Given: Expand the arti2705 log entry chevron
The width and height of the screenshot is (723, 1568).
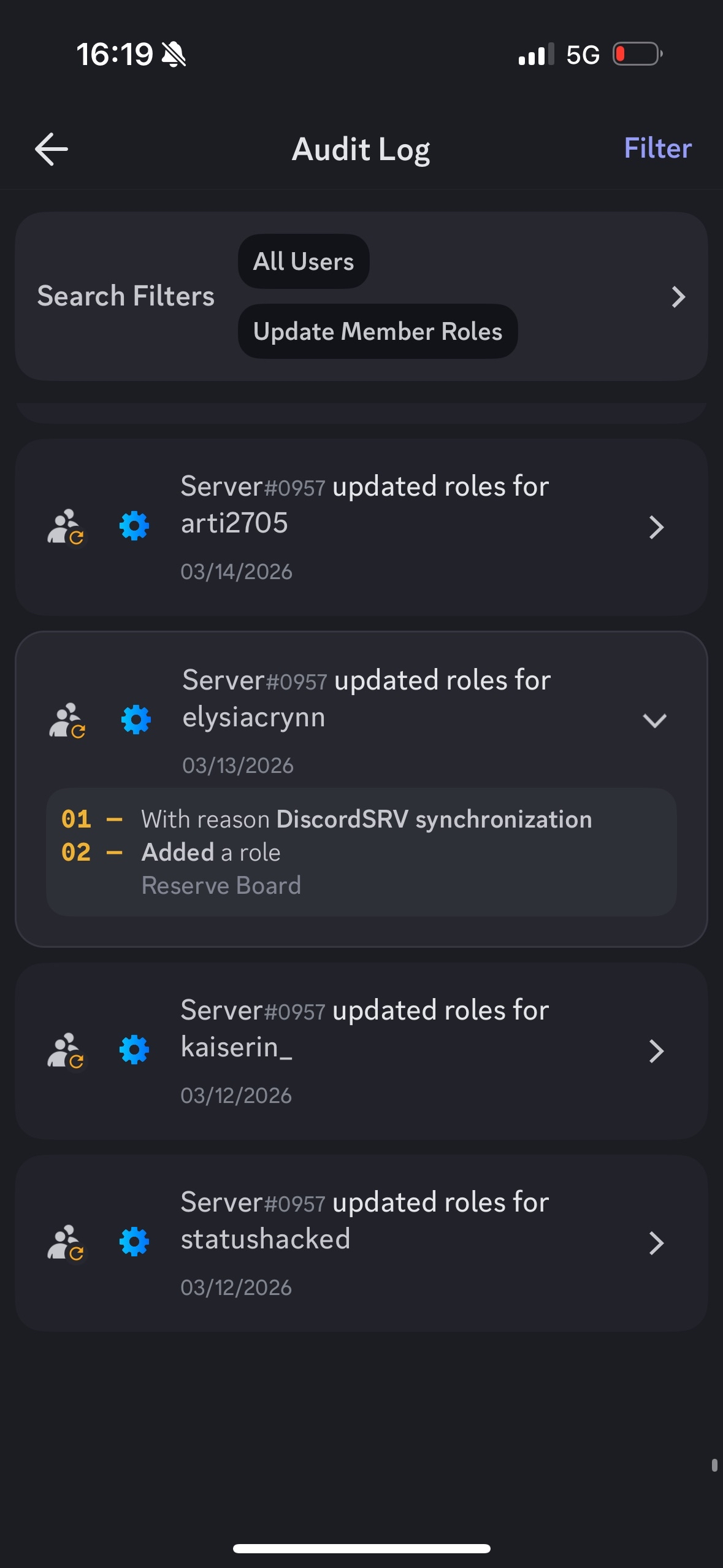Looking at the screenshot, I should click(x=656, y=528).
